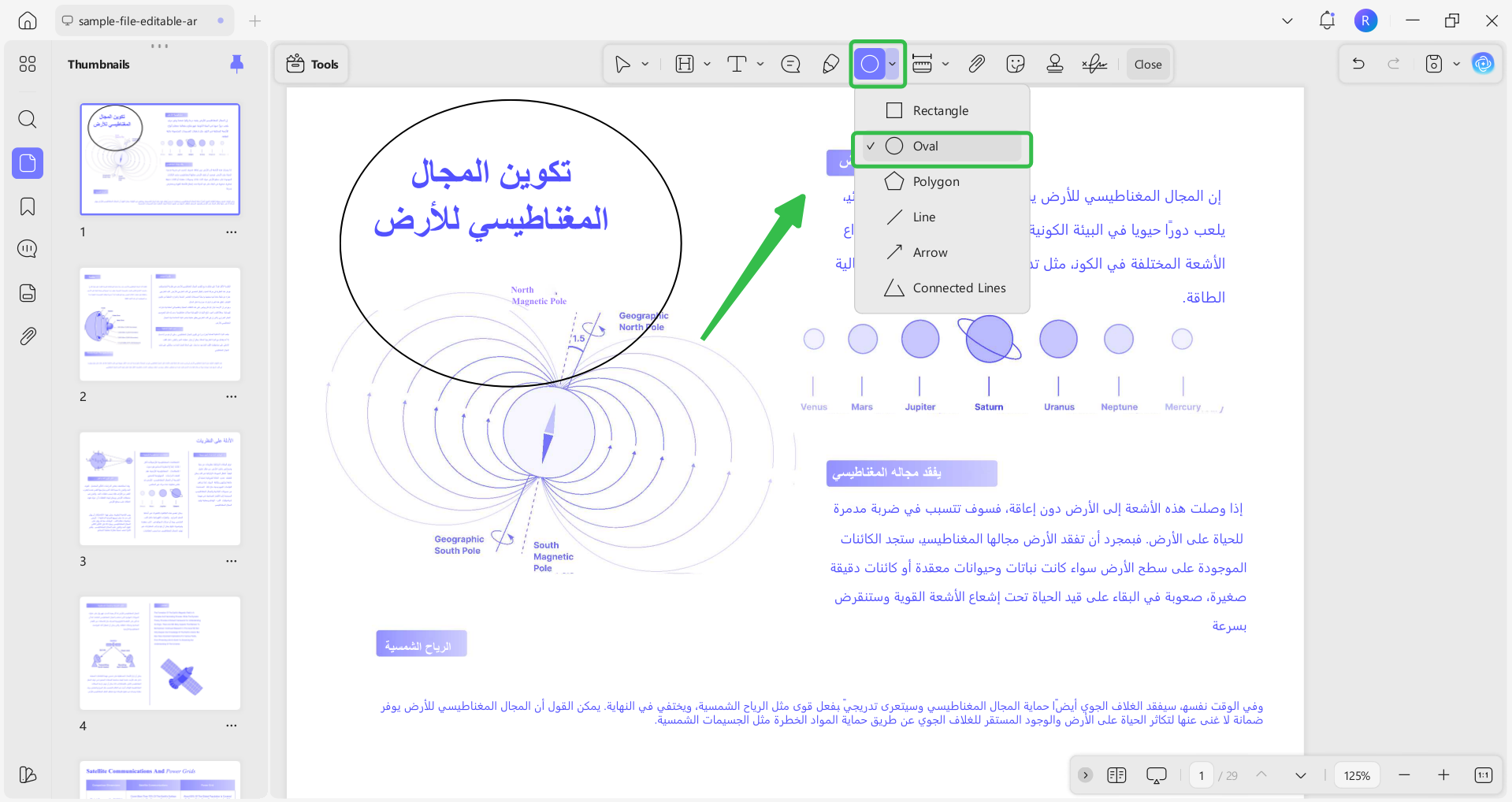Open the layers icon at sidebar bottom
The height and width of the screenshot is (802, 1512).
pyautogui.click(x=28, y=775)
